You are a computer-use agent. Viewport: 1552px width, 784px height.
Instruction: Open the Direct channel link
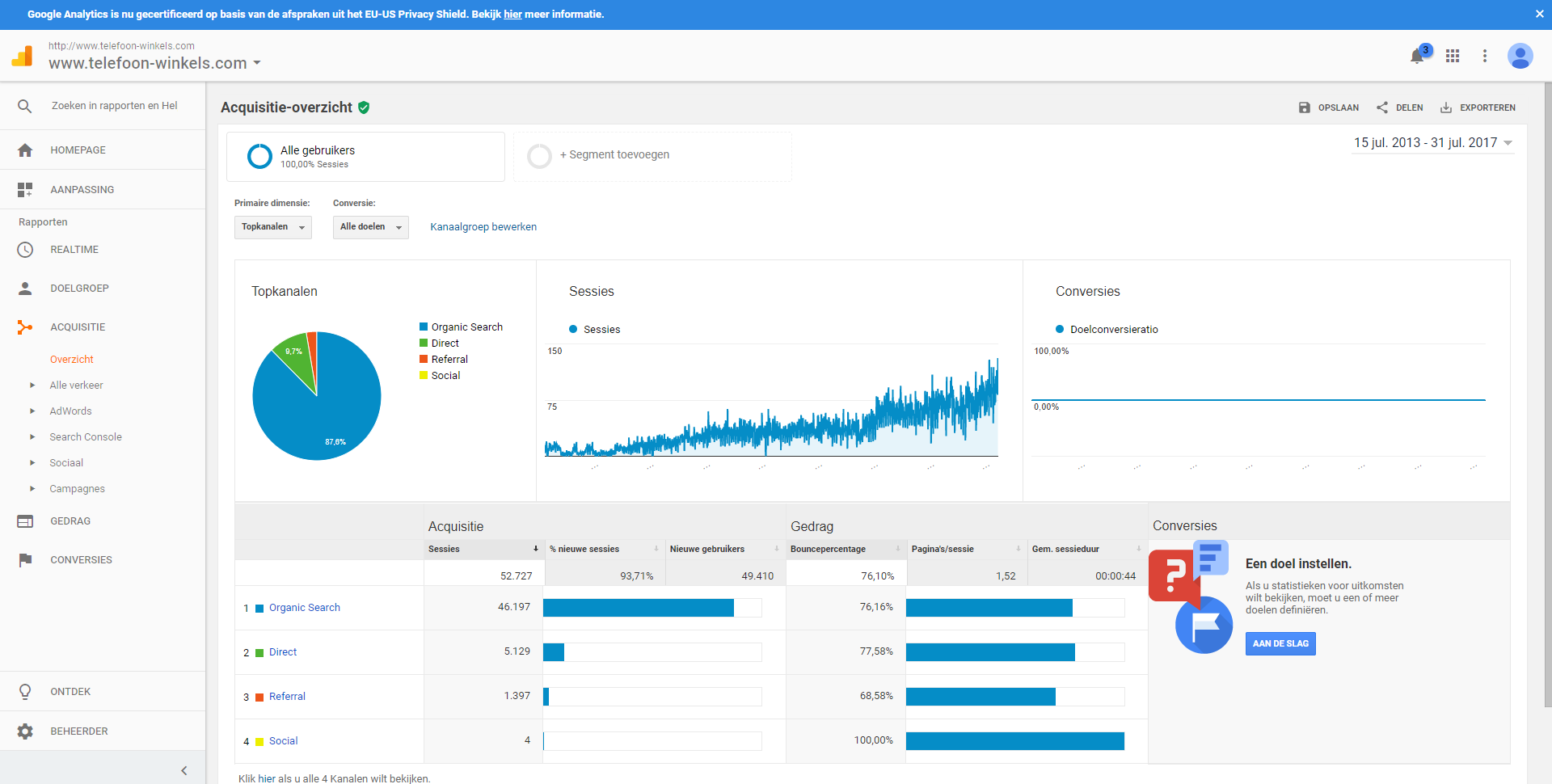click(283, 652)
